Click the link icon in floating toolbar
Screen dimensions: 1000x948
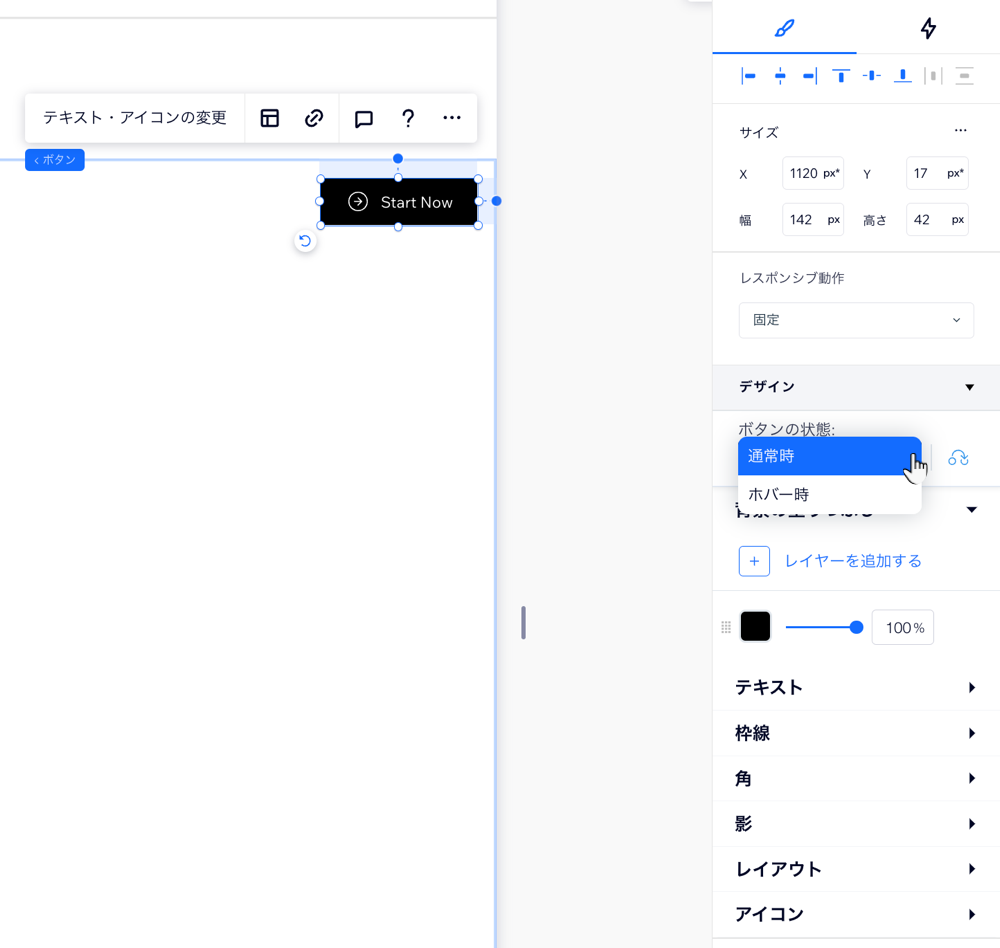pyautogui.click(x=314, y=118)
